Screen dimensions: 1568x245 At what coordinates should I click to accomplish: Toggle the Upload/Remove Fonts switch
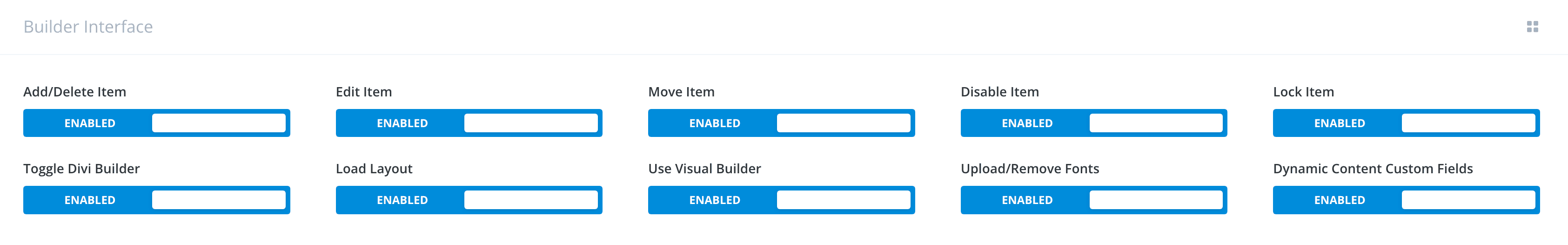1093,200
